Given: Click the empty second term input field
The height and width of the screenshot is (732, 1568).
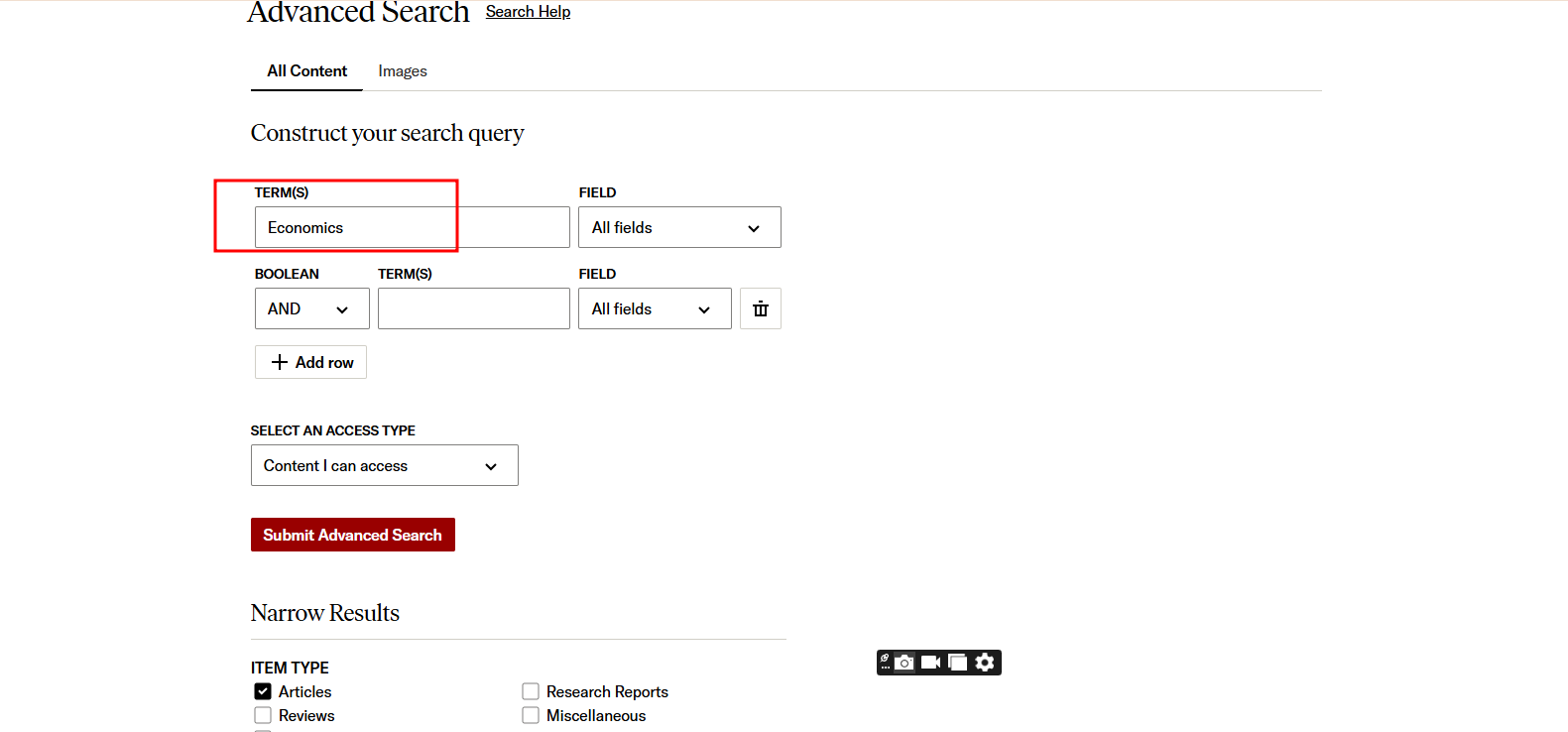Looking at the screenshot, I should coord(473,308).
